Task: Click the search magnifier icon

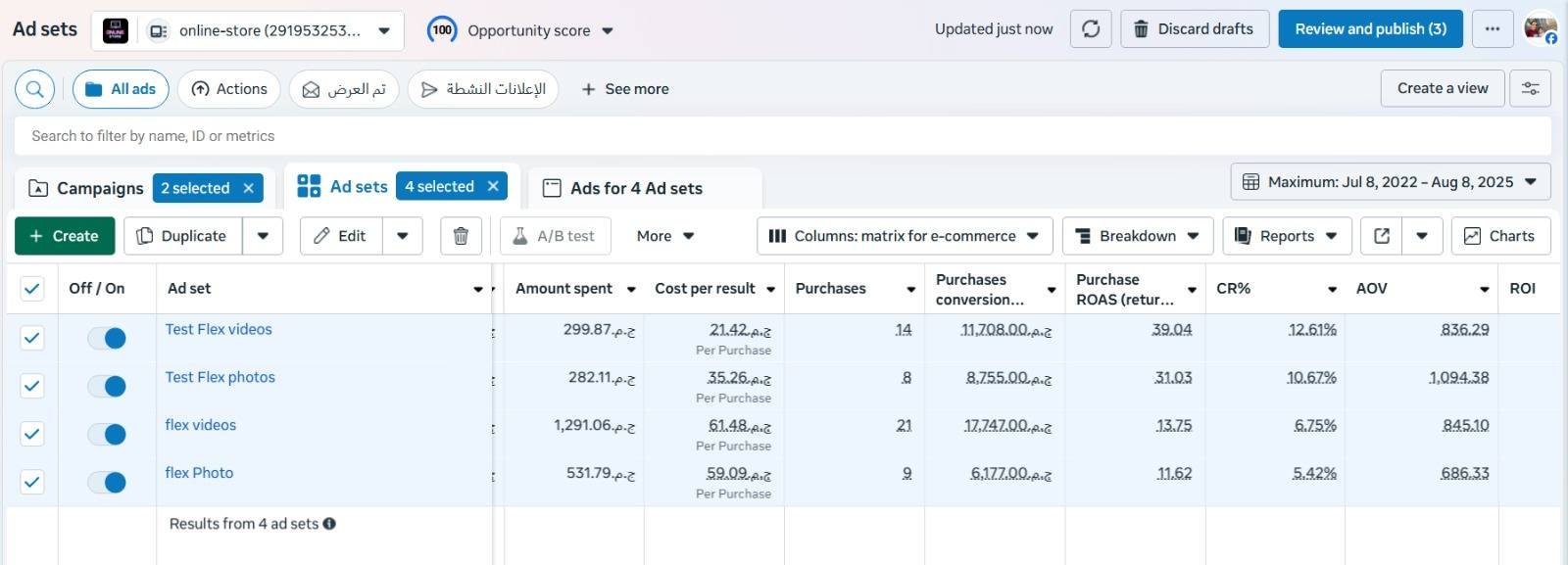Action: click(x=34, y=89)
